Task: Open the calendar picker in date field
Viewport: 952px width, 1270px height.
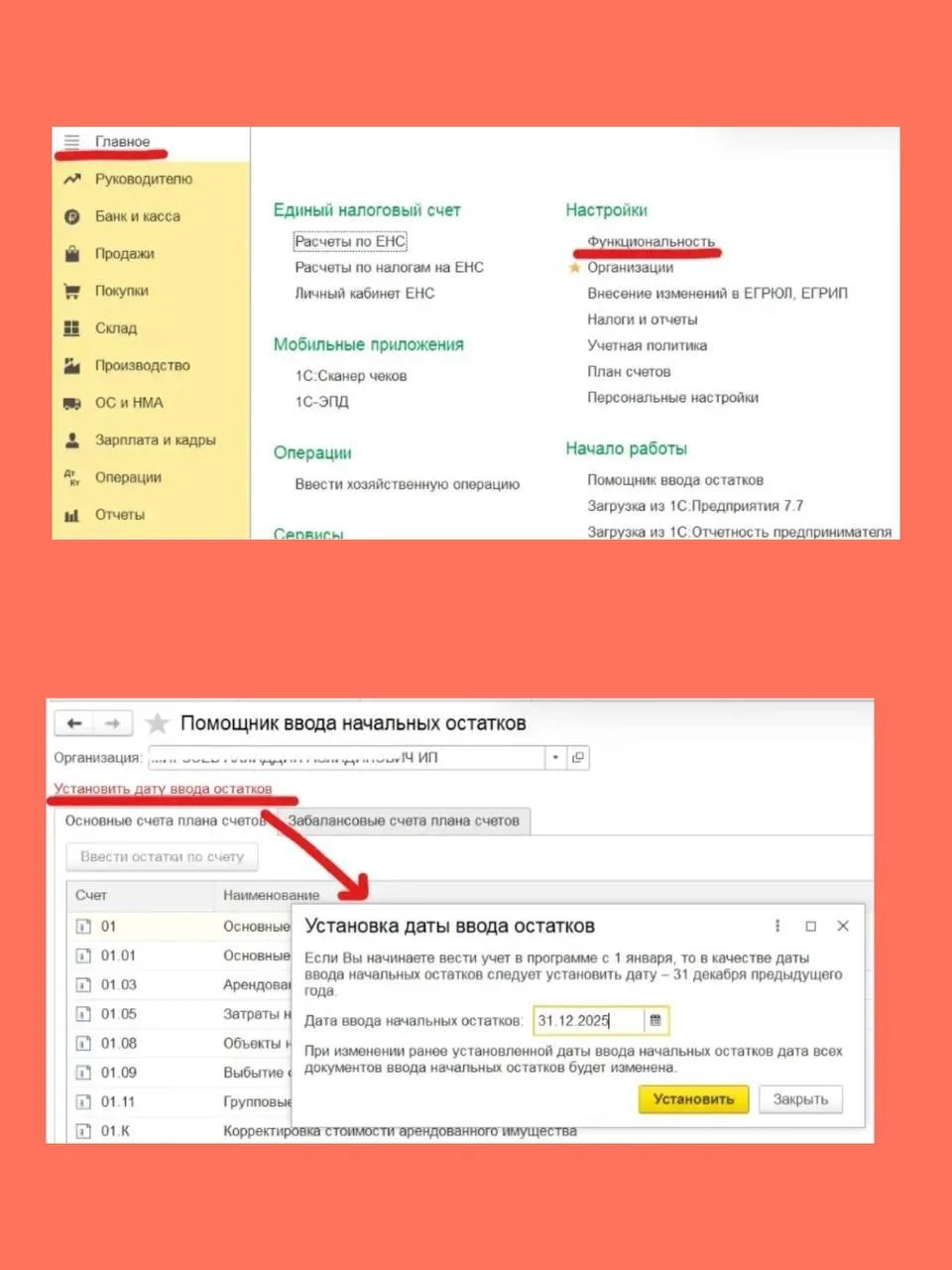Action: (655, 1020)
